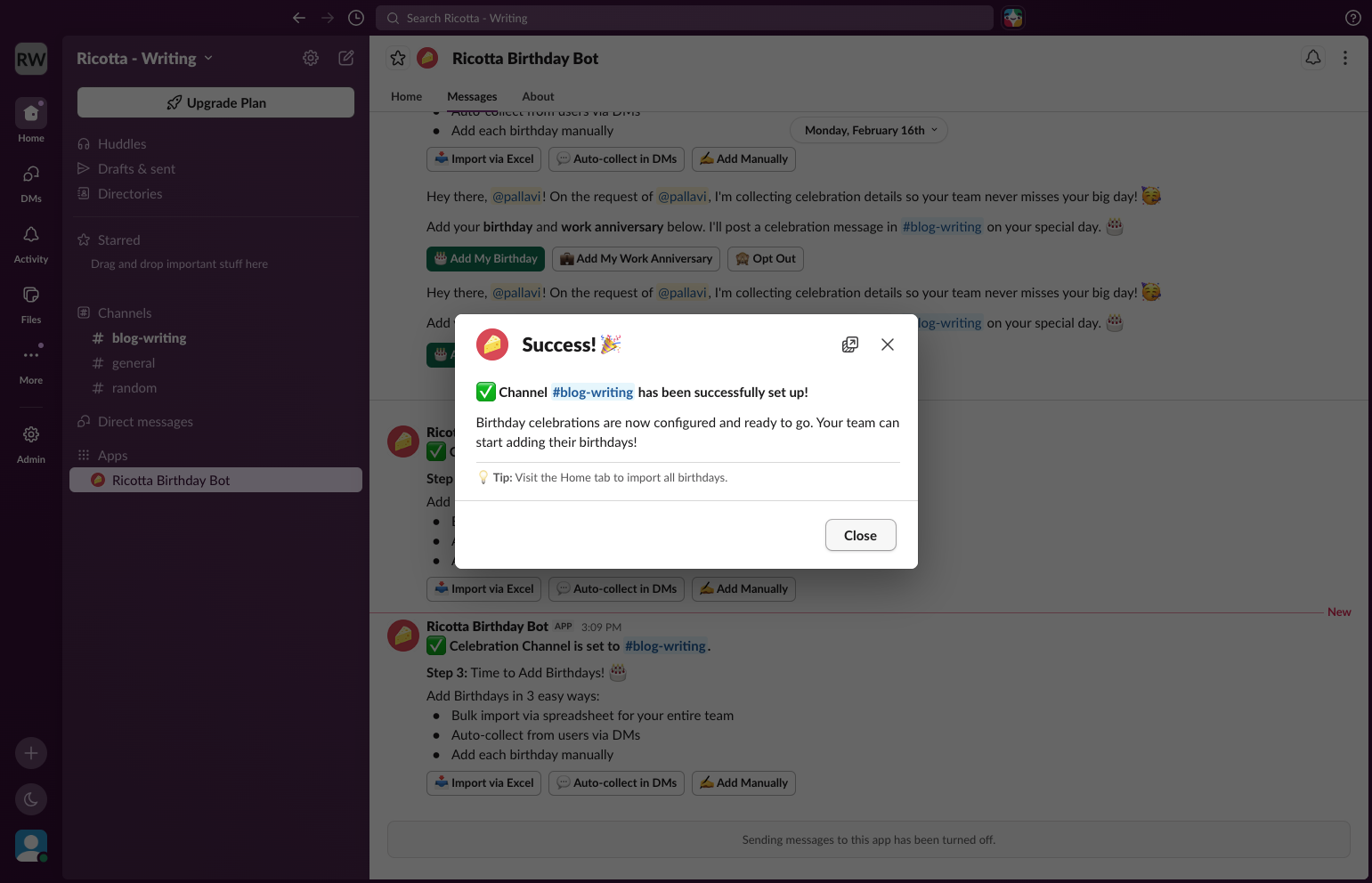Switch to the About tab
The width and height of the screenshot is (1372, 883).
coord(538,96)
